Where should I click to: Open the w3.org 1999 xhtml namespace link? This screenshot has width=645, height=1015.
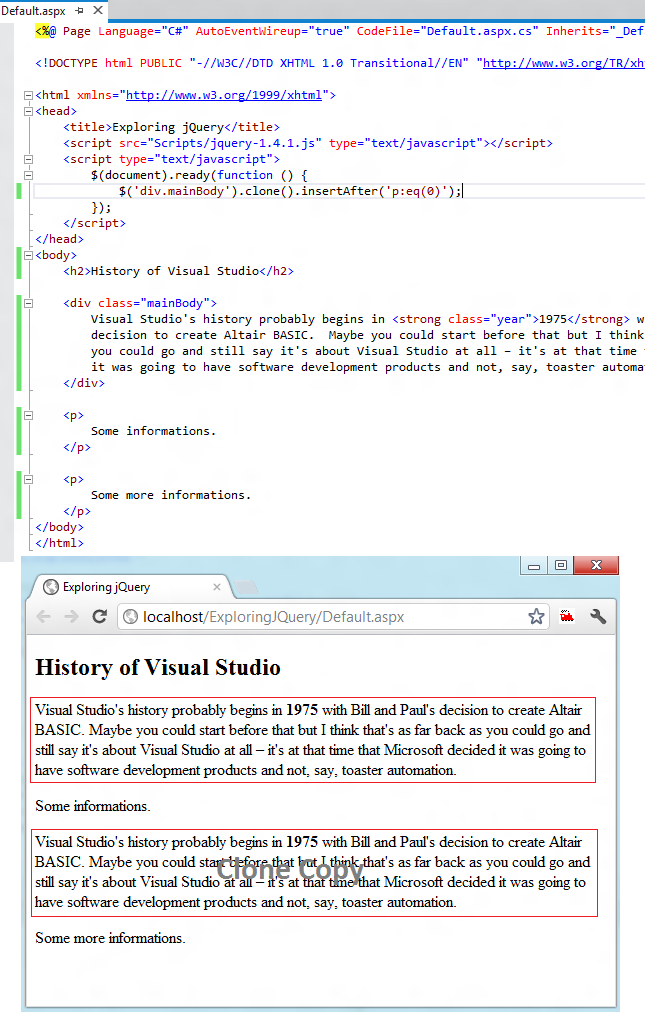tap(223, 95)
